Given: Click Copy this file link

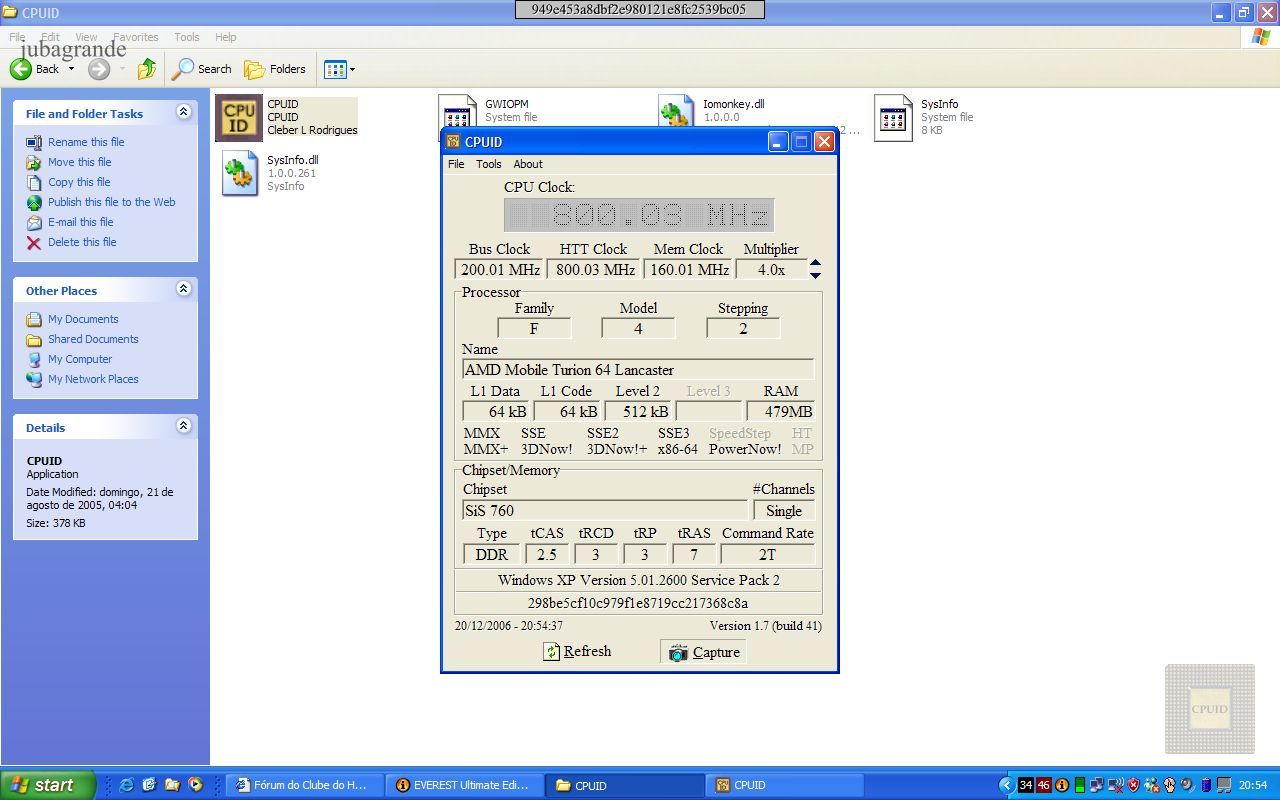Looking at the screenshot, I should pyautogui.click(x=79, y=182).
